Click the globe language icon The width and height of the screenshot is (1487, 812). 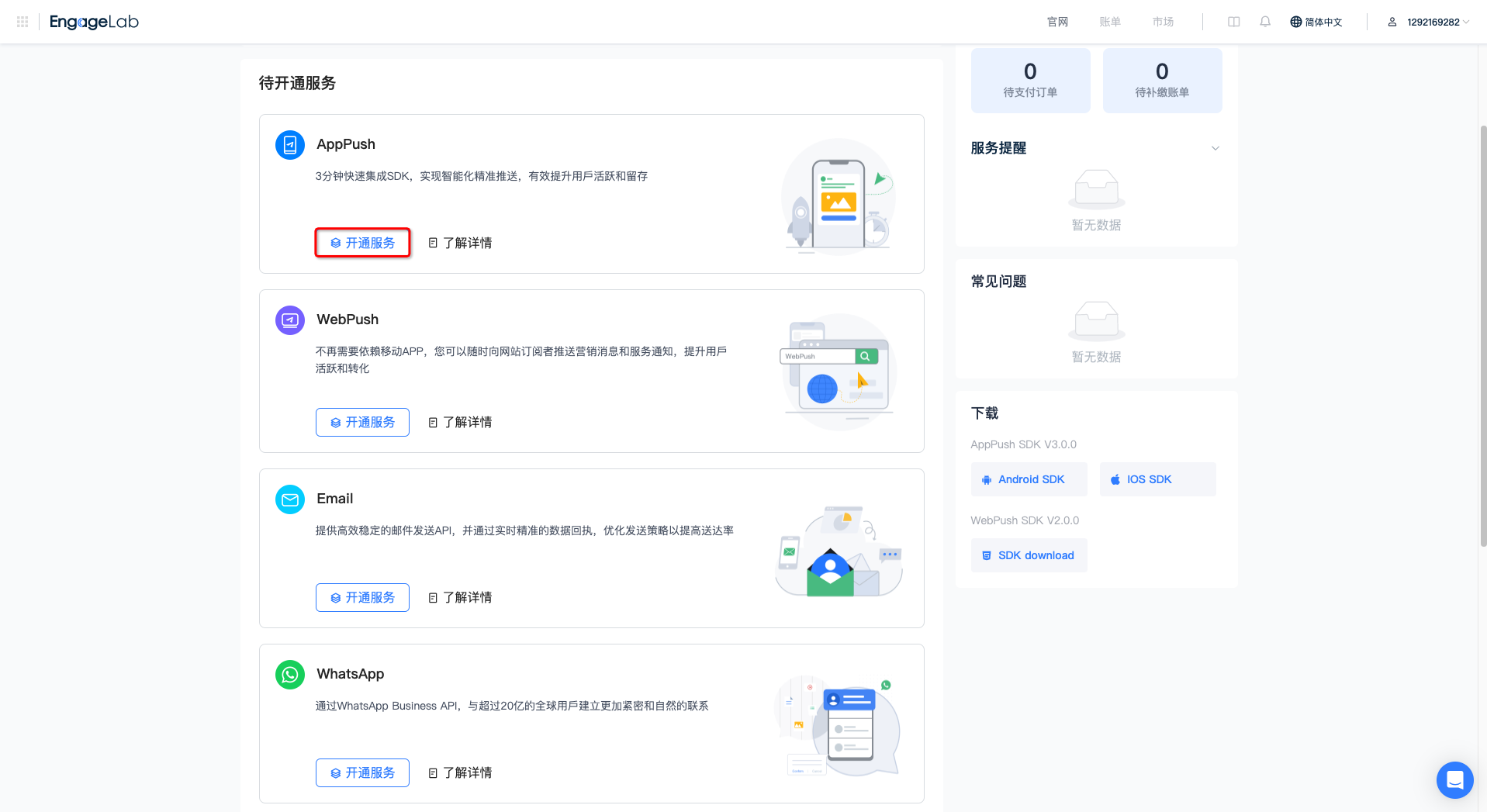pos(1295,22)
